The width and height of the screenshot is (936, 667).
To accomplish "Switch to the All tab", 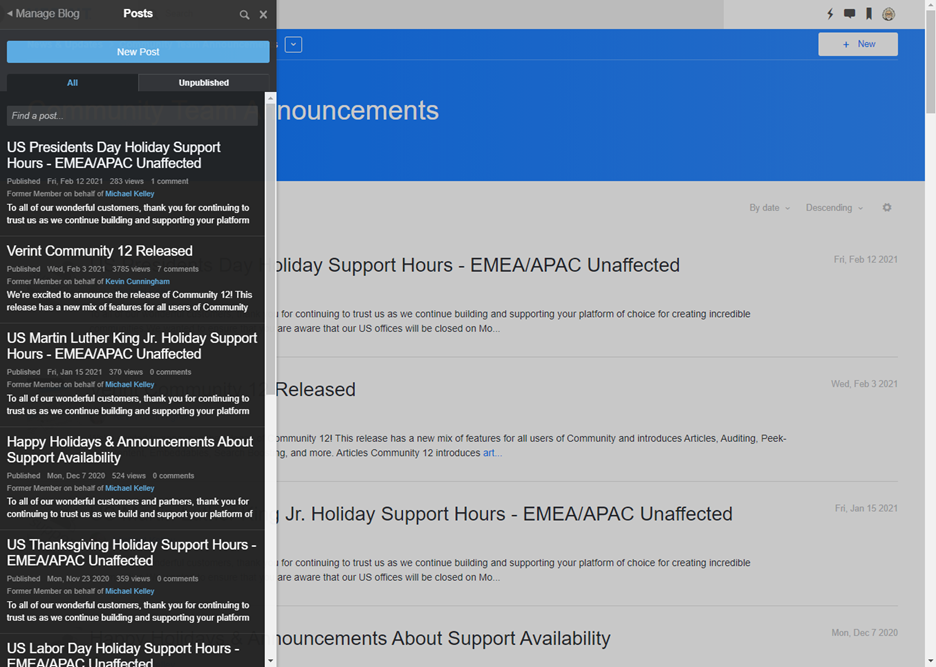I will (72, 82).
